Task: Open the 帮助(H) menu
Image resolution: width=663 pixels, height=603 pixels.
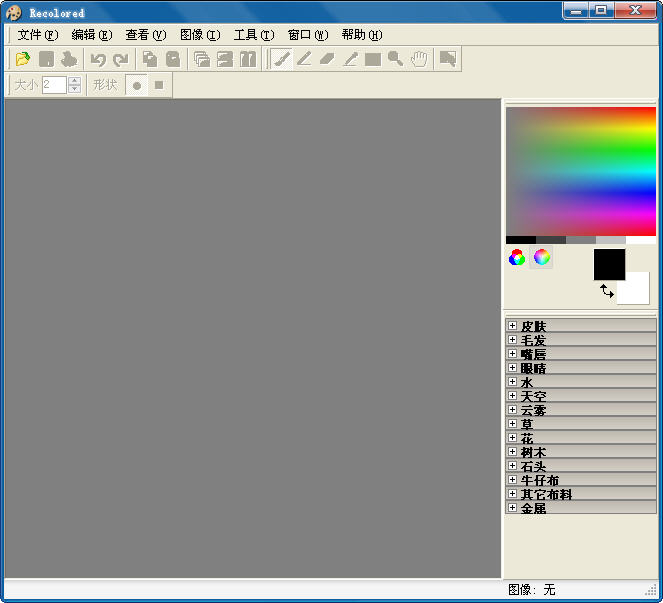Action: point(361,35)
